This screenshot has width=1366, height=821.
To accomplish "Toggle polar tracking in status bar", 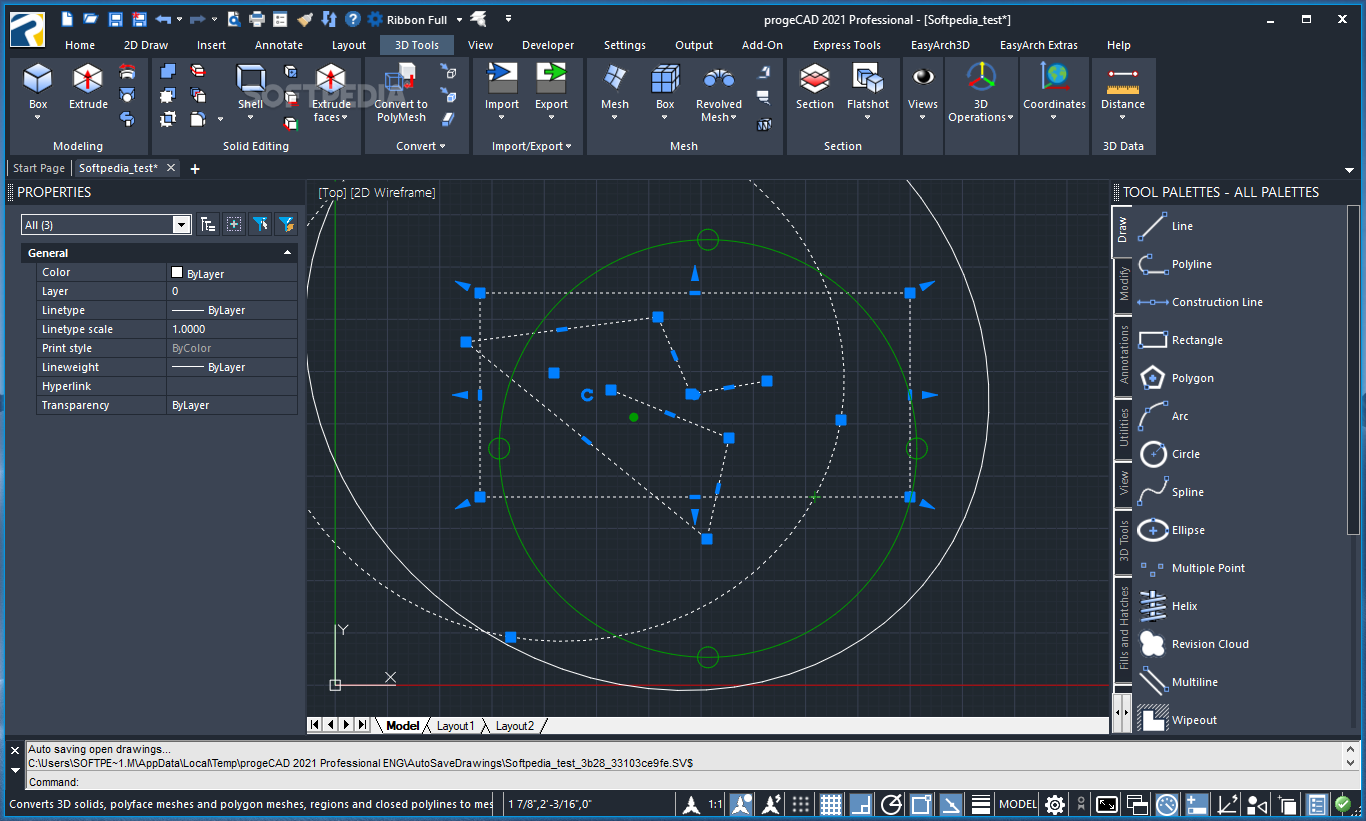I will 891,804.
